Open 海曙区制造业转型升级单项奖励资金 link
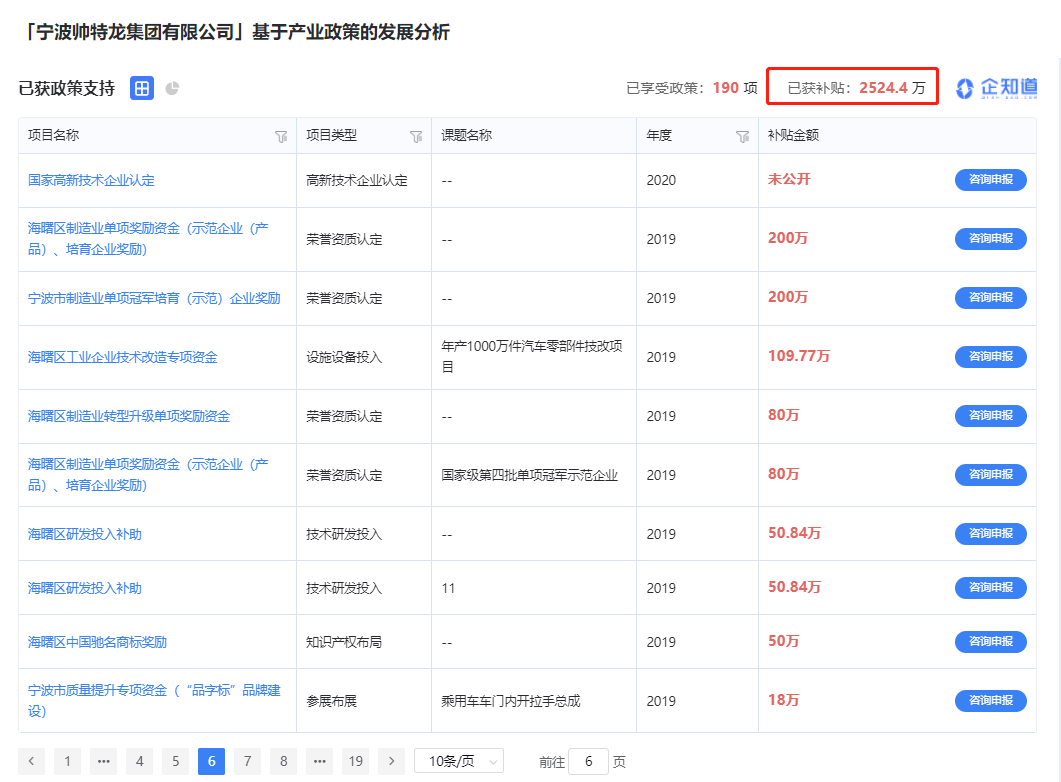The image size is (1061, 782). (129, 416)
